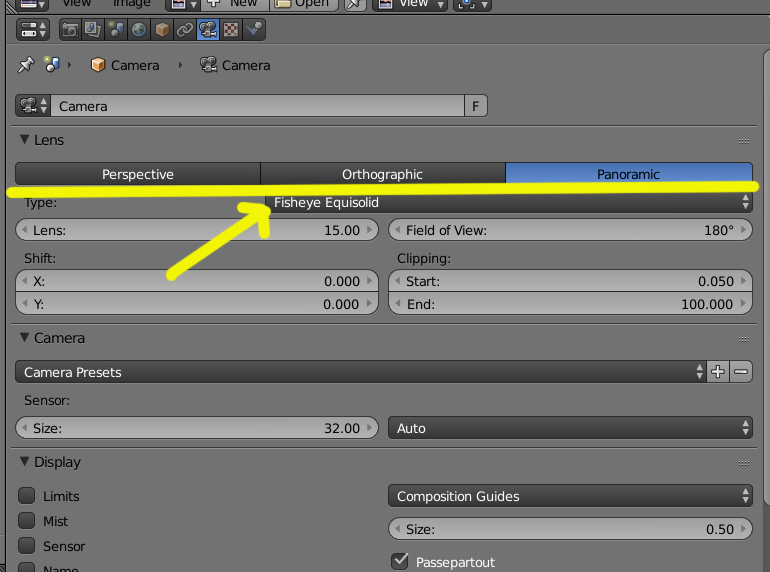Screen dimensions: 770x572
Task: Select the Orthographic lens type
Action: [x=383, y=174]
